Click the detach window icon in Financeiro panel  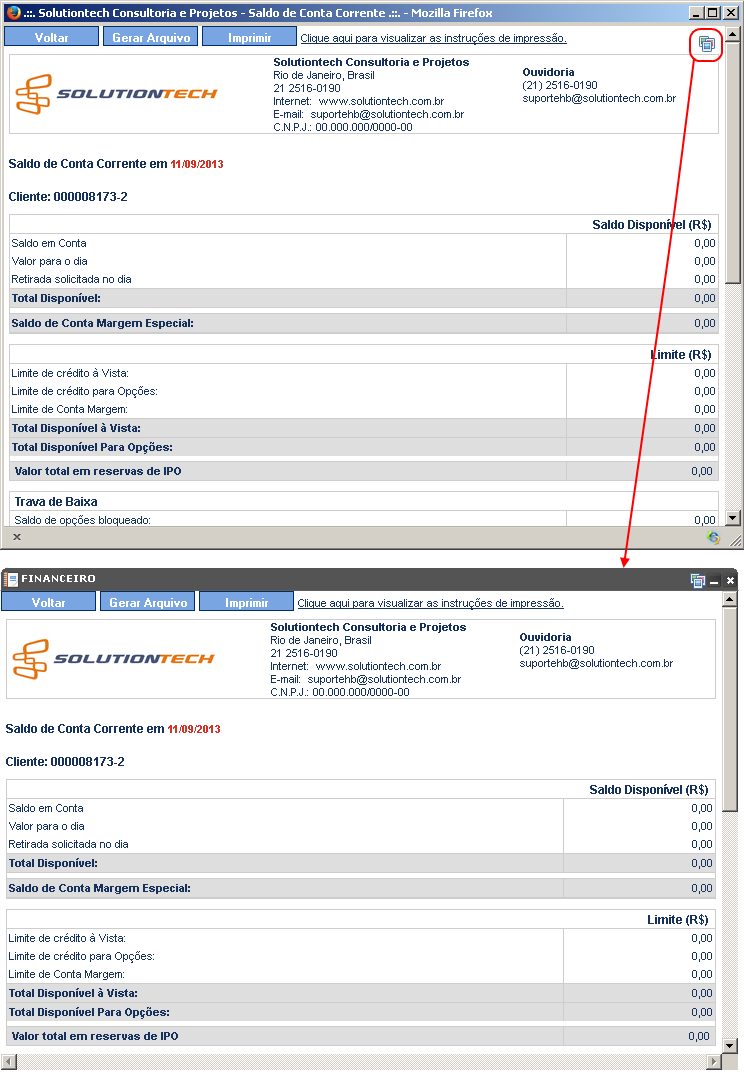click(x=698, y=580)
